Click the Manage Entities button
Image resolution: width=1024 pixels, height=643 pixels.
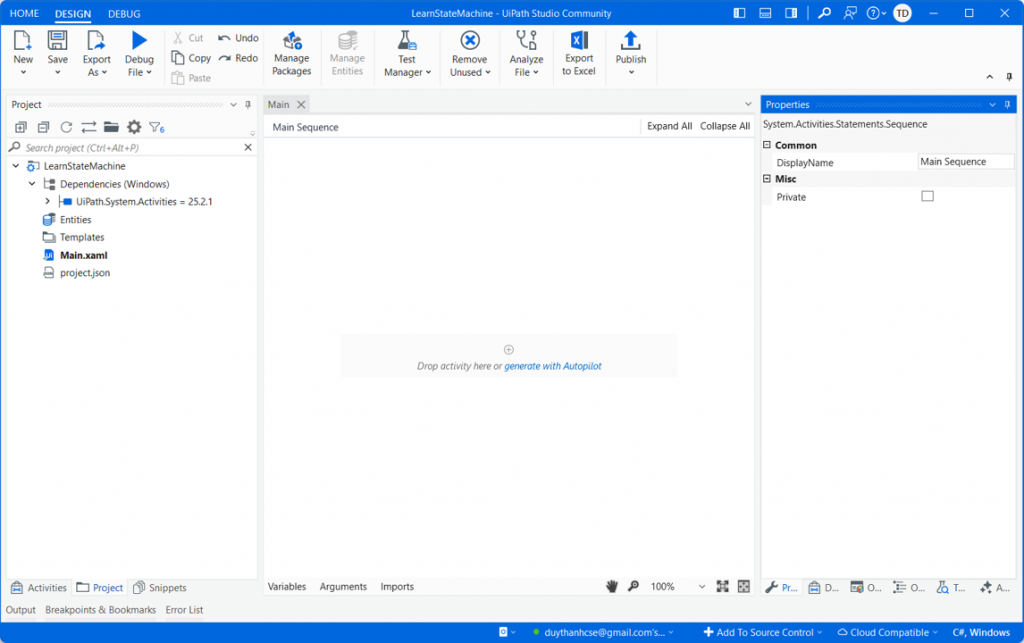pos(347,54)
